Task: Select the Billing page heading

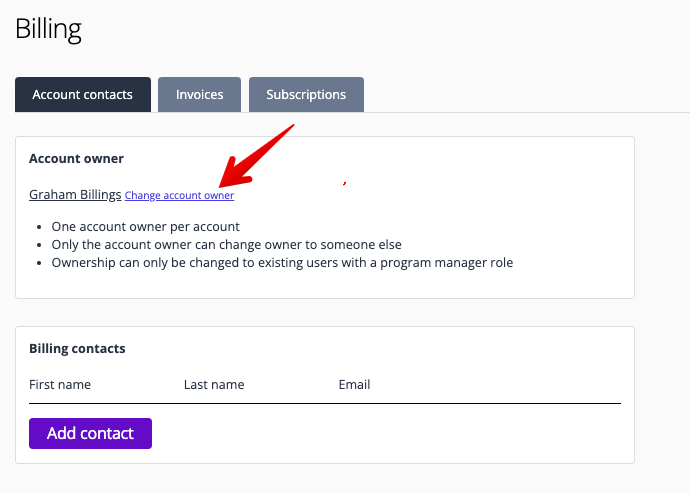Action: click(48, 29)
